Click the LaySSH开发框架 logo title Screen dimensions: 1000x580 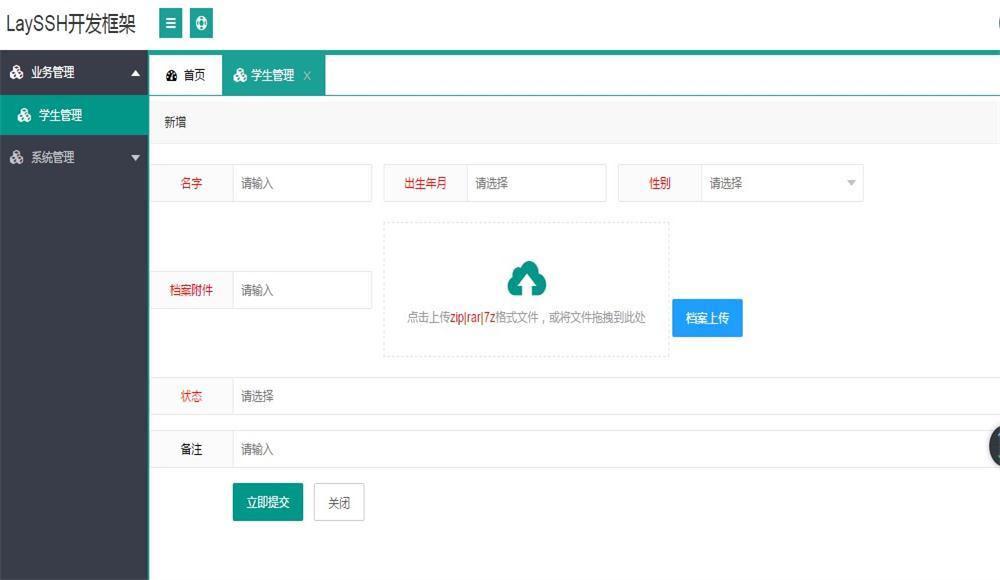(71, 24)
